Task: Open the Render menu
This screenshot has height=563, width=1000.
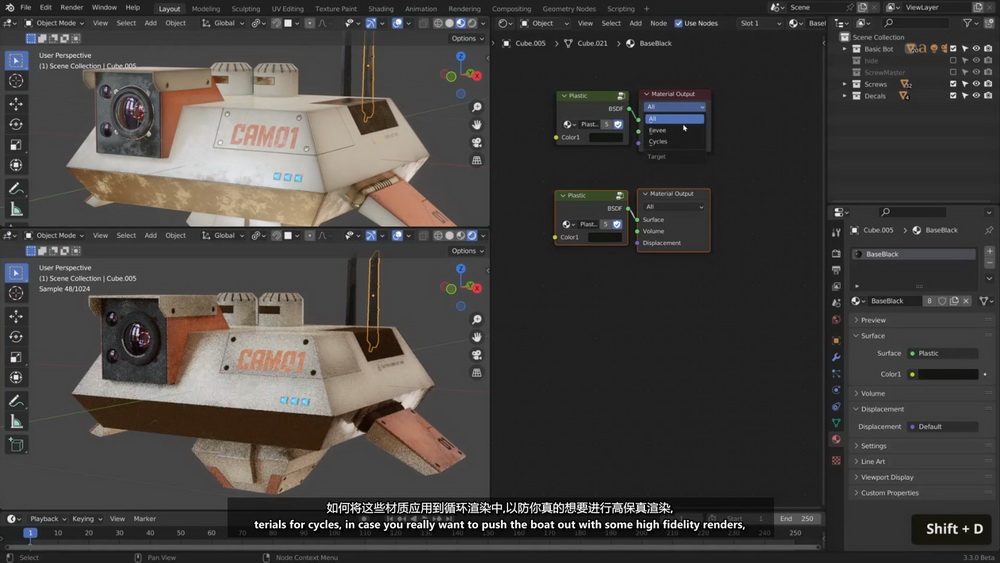Action: [x=71, y=8]
